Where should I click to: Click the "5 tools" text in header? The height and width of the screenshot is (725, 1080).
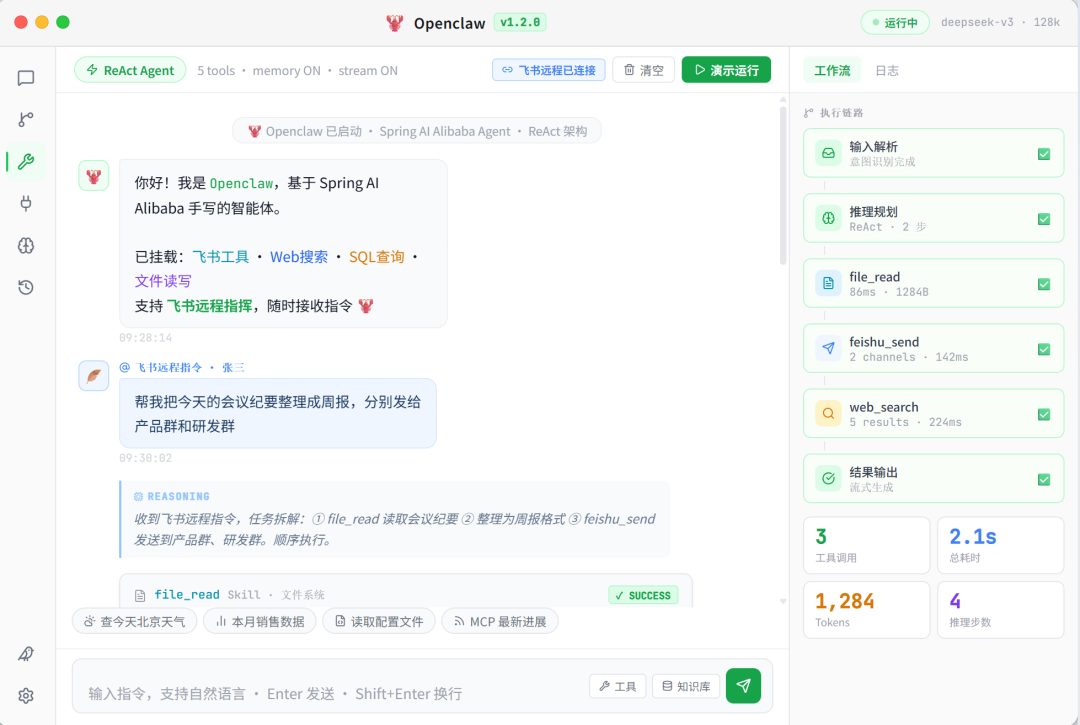[216, 70]
